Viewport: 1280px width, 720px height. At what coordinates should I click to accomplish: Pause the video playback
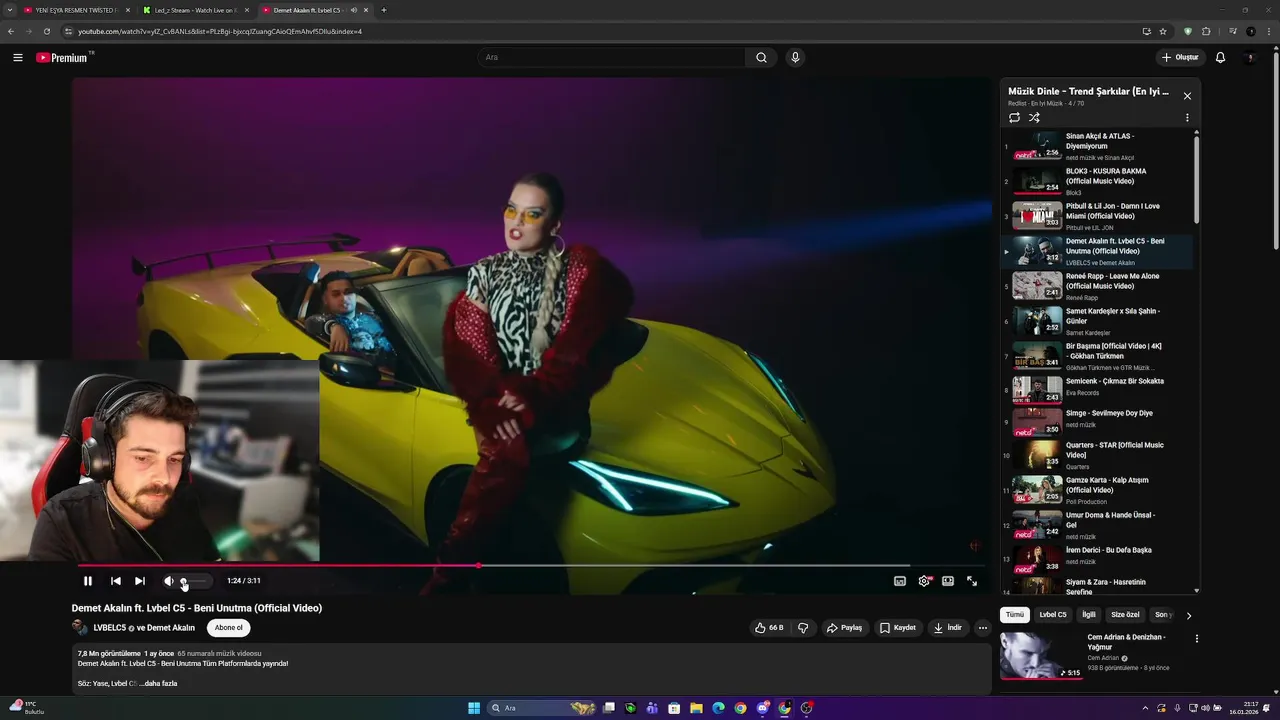tap(87, 581)
